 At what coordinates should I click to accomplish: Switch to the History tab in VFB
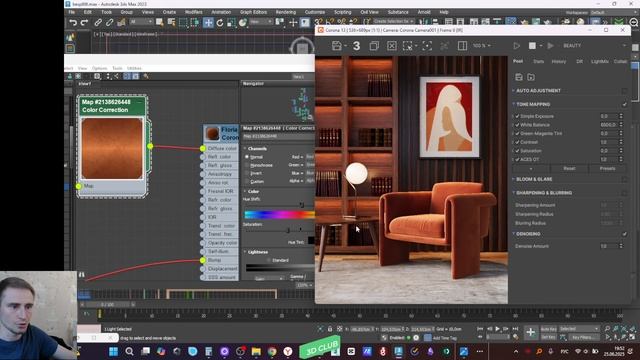coord(559,62)
